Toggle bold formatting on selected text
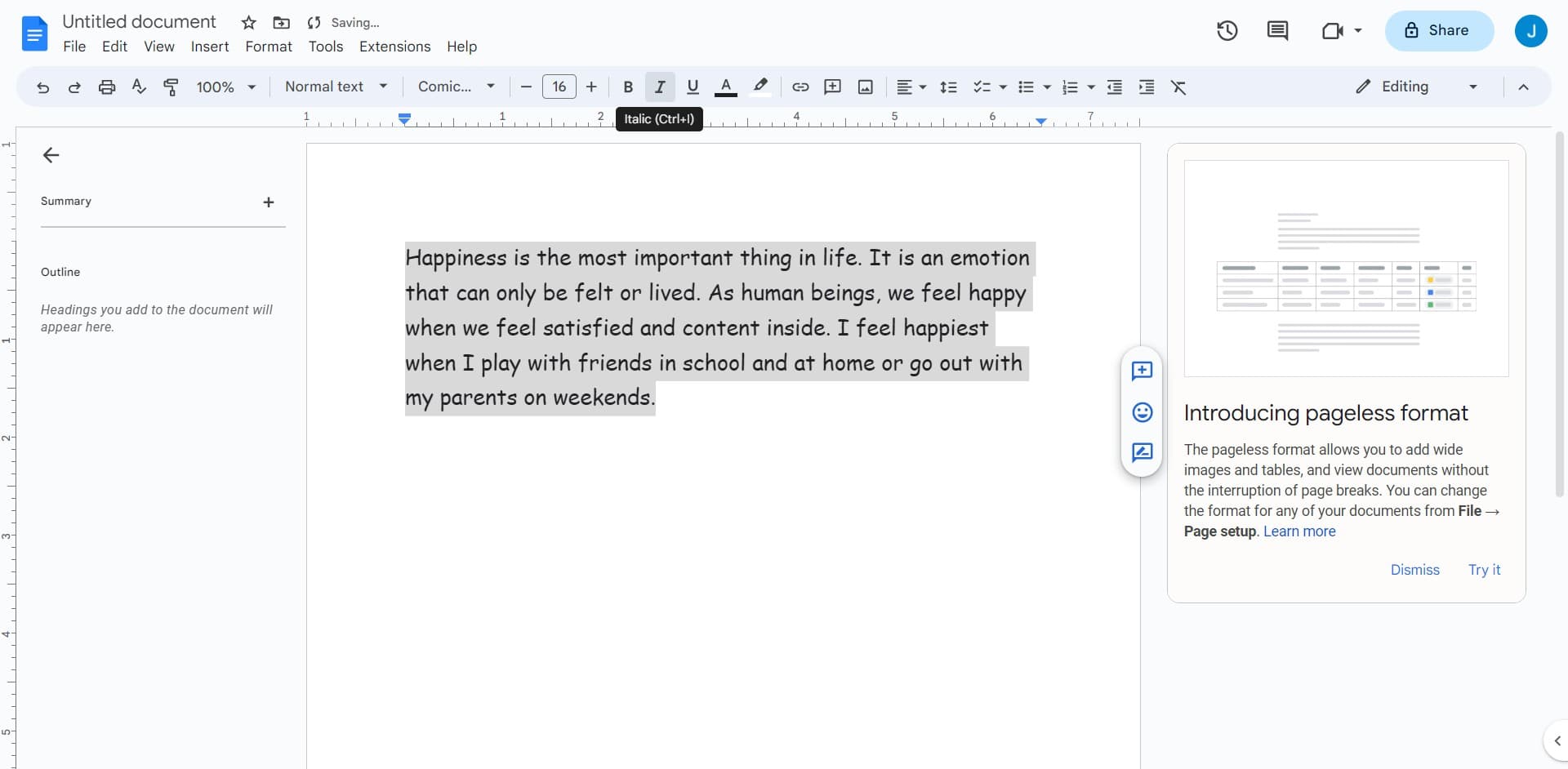This screenshot has height=769, width=1568. point(627,87)
